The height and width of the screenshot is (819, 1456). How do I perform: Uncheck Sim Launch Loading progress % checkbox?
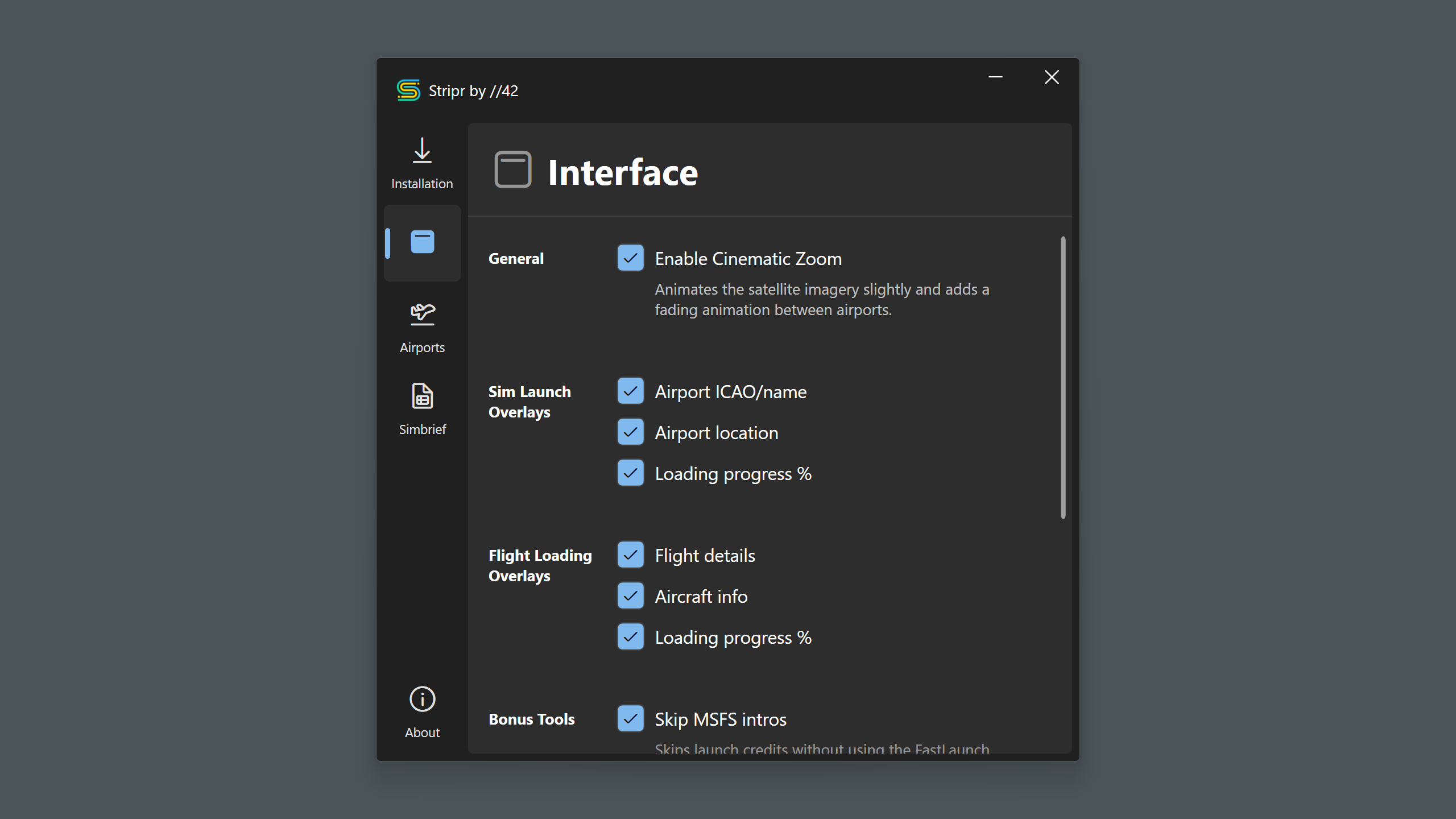coord(630,473)
